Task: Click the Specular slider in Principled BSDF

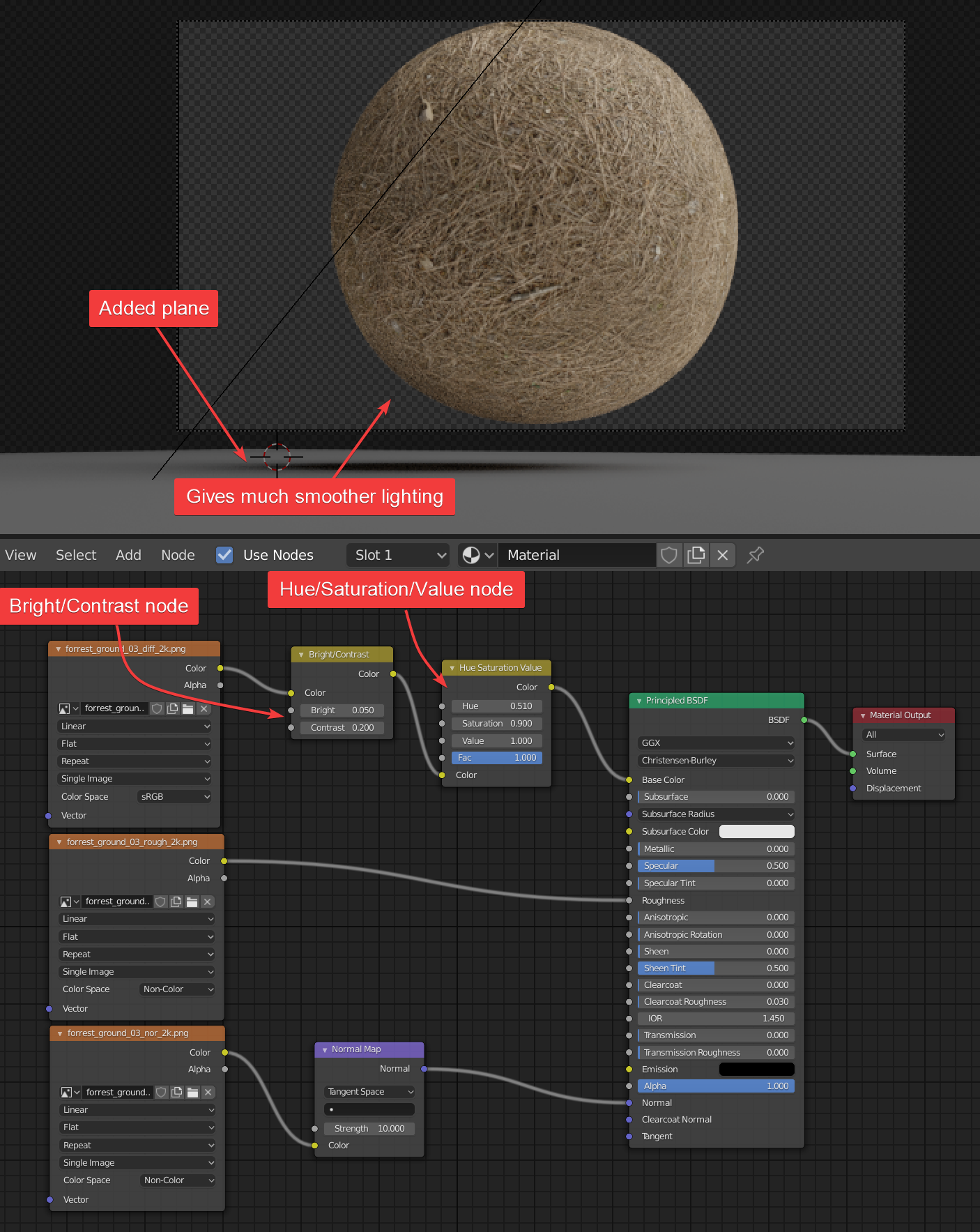Action: coord(717,866)
